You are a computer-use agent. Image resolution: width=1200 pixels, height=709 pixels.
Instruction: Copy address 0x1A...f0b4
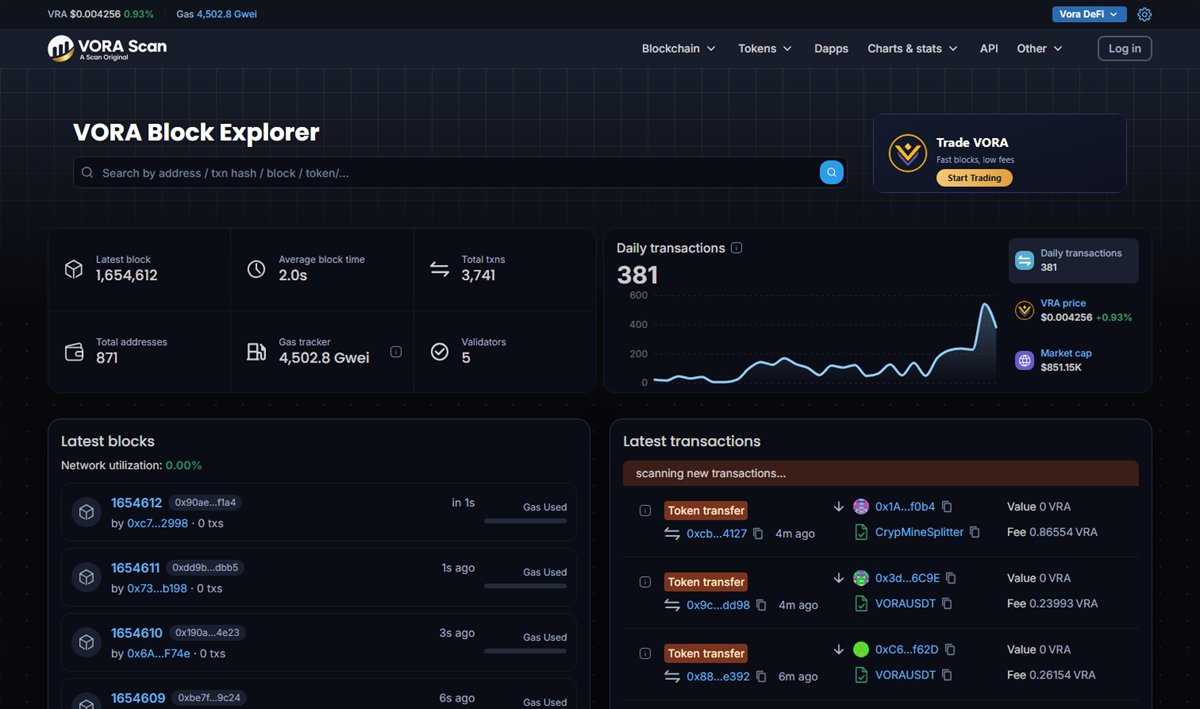click(x=947, y=507)
